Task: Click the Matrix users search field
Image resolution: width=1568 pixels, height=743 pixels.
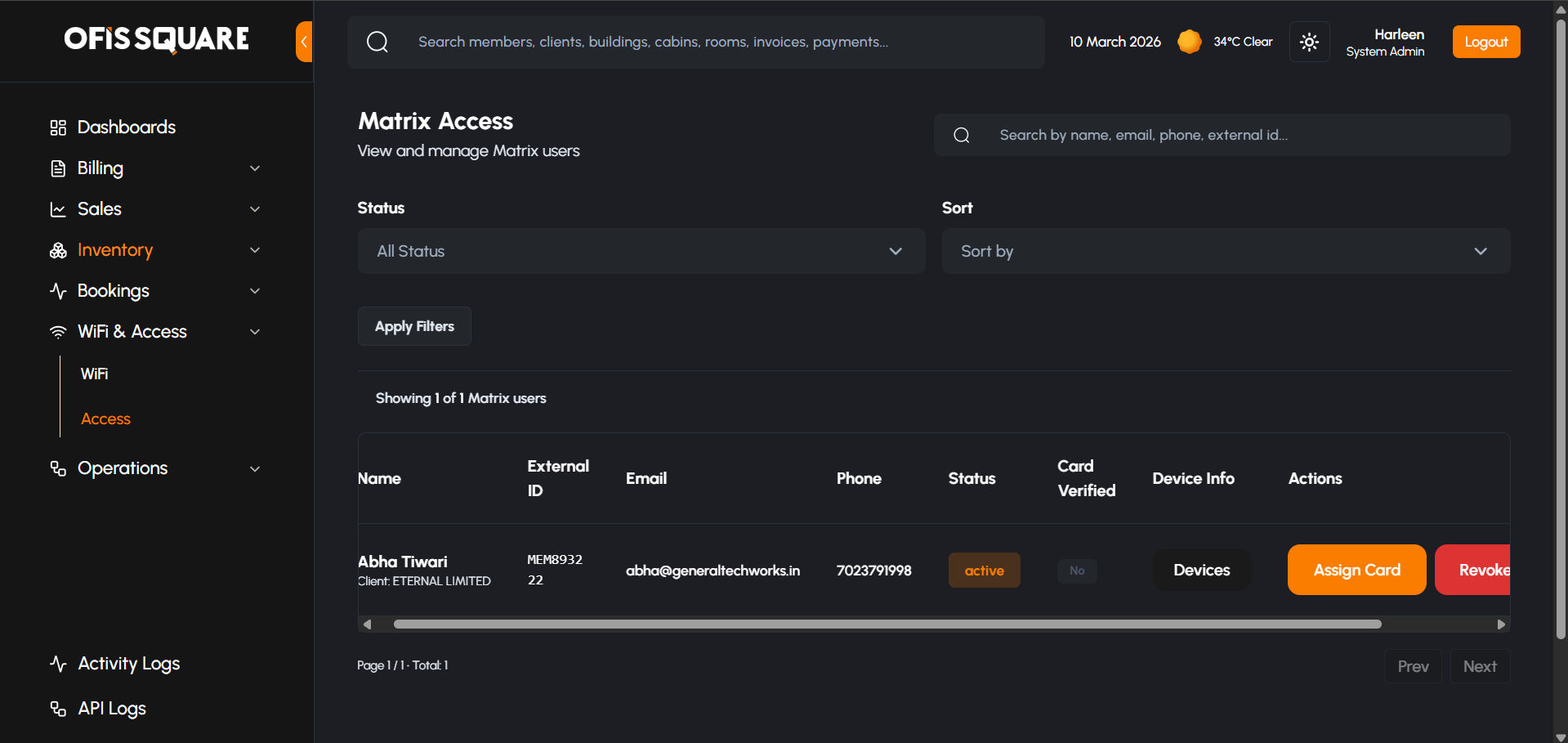Action: (x=1242, y=135)
